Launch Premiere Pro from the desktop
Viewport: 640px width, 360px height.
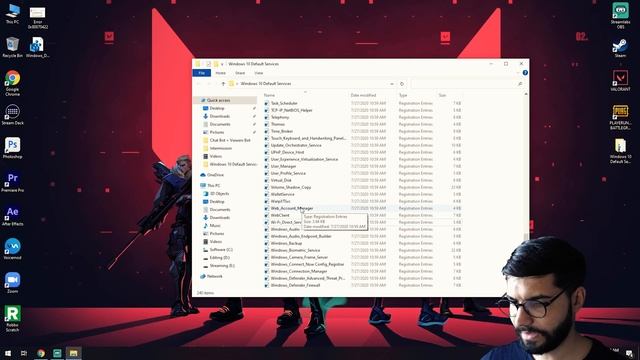(x=12, y=182)
